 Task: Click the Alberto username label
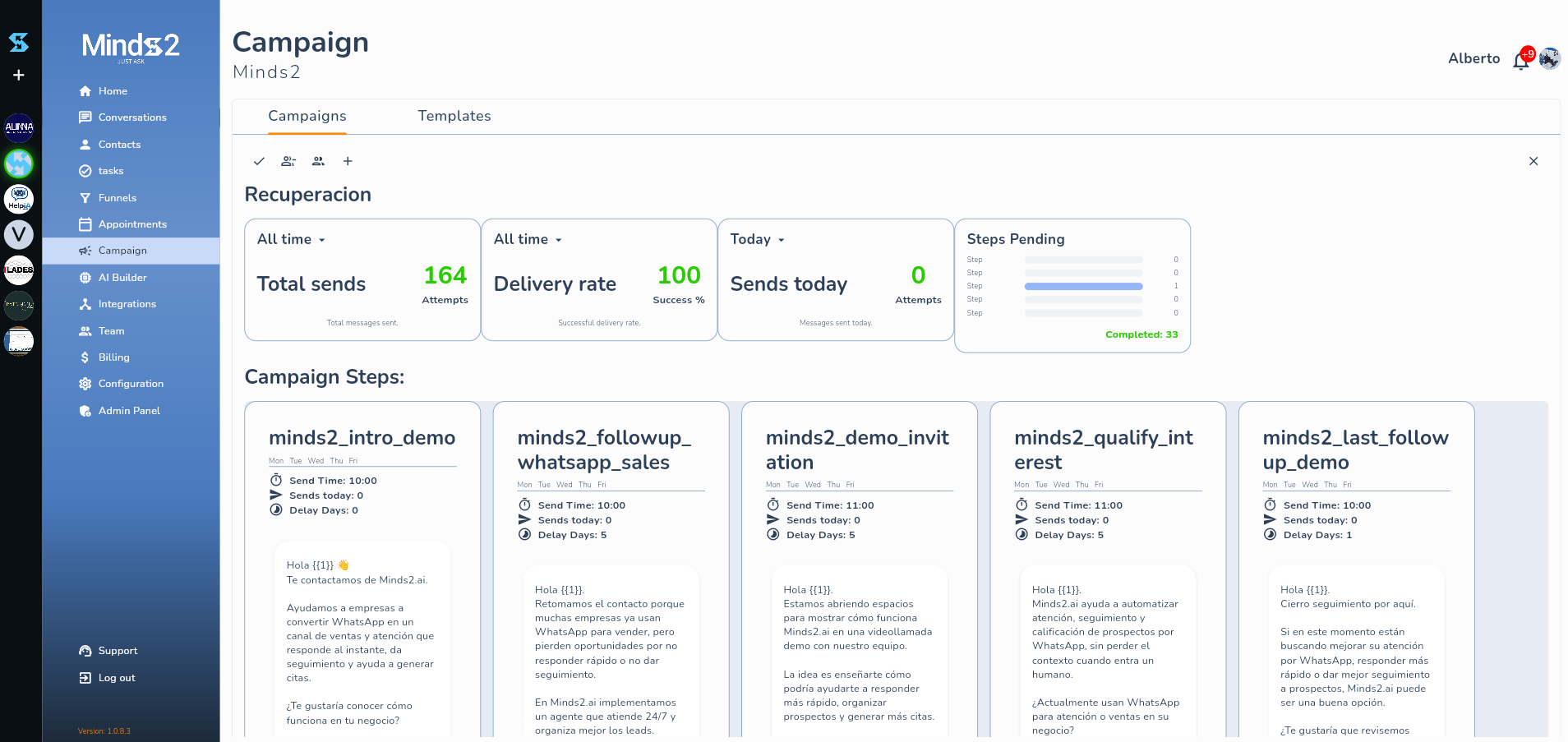point(1473,58)
